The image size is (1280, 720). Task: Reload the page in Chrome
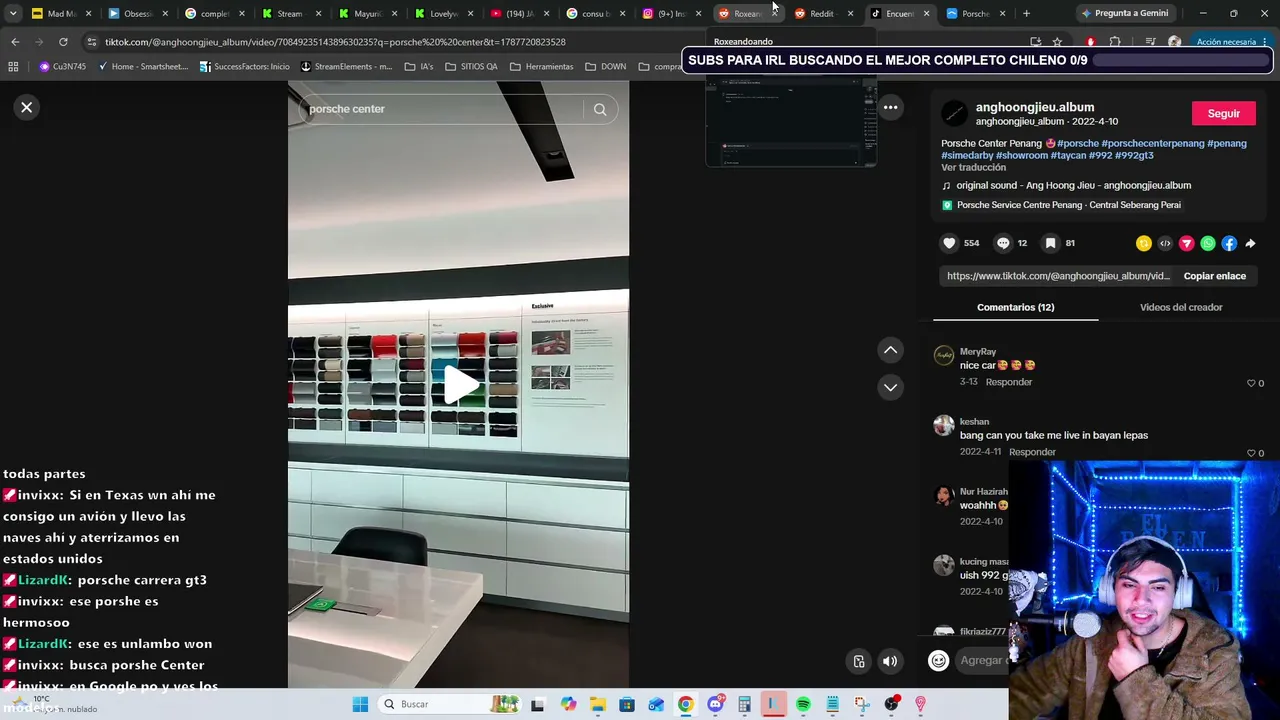(x=63, y=42)
